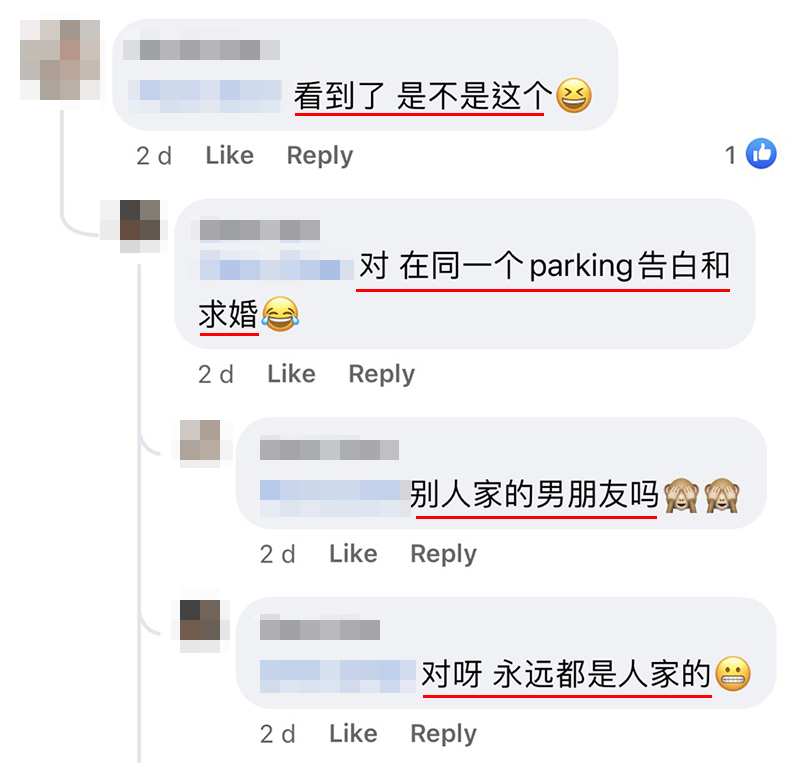Click blurred tagged name before 对呀 永远都是
Screen dimensions: 800x763
coord(338,676)
